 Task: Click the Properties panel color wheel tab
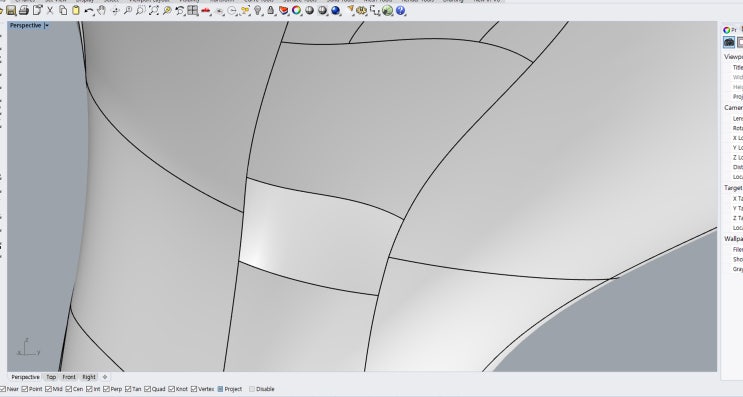click(x=726, y=30)
